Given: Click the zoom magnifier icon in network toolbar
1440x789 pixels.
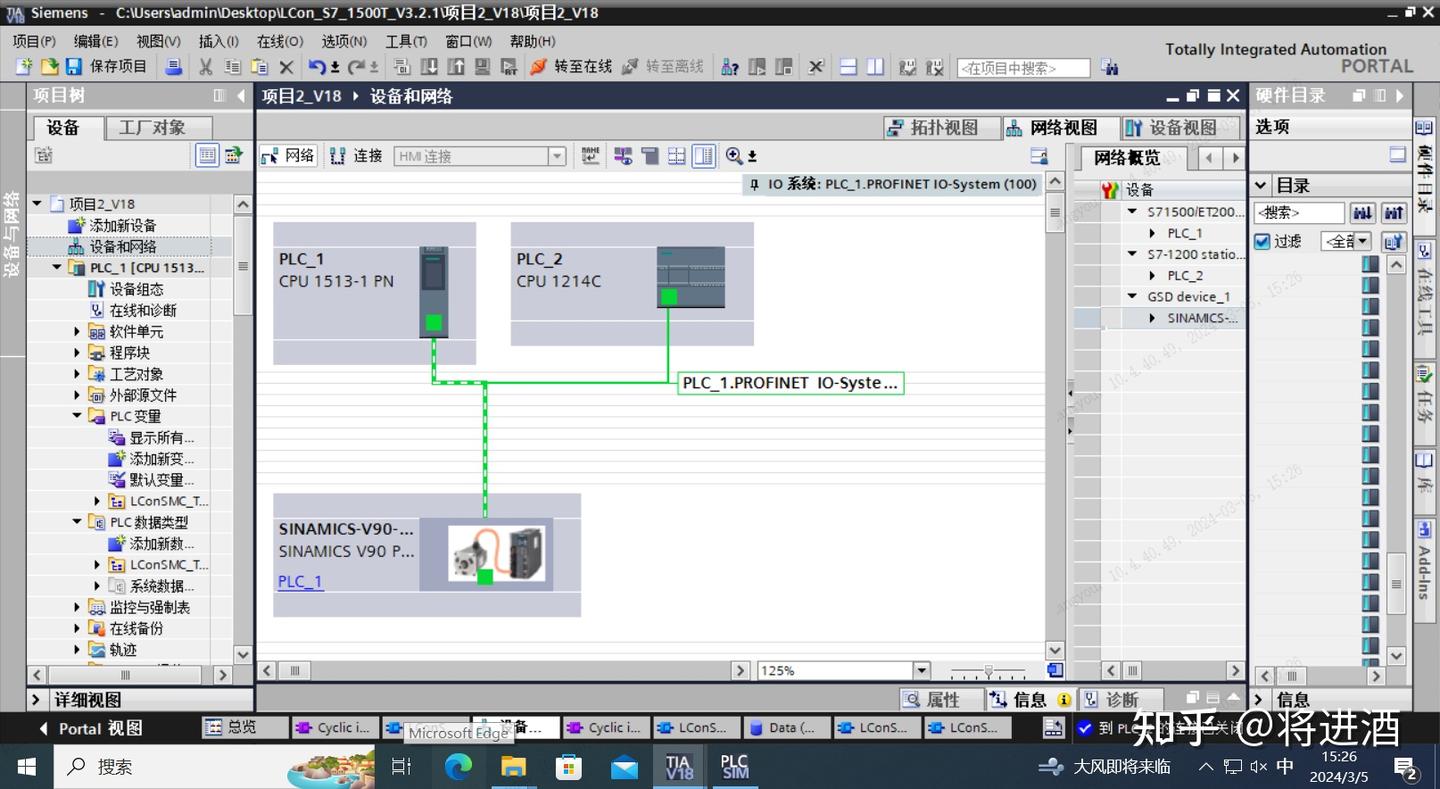Looking at the screenshot, I should click(735, 156).
